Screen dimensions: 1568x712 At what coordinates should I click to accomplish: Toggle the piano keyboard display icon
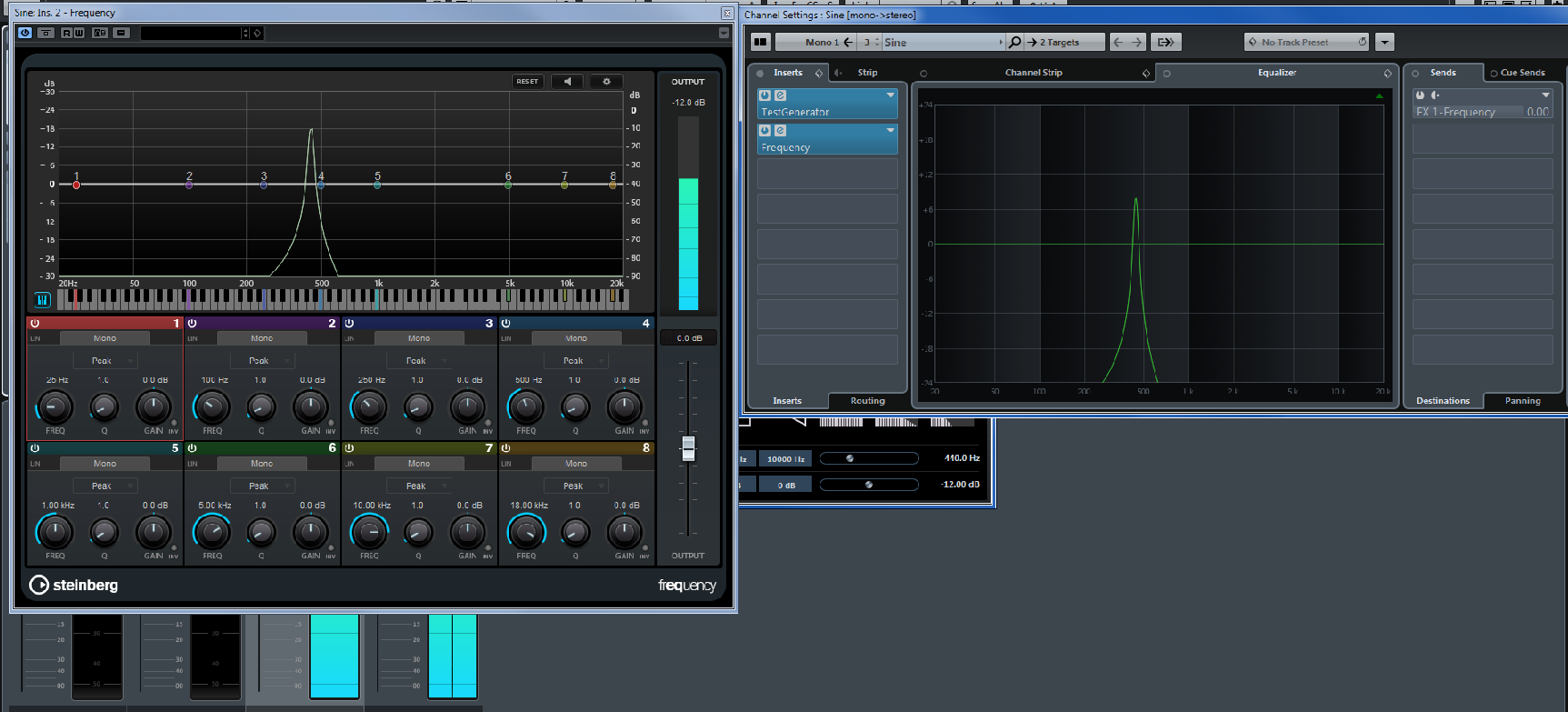[42, 299]
